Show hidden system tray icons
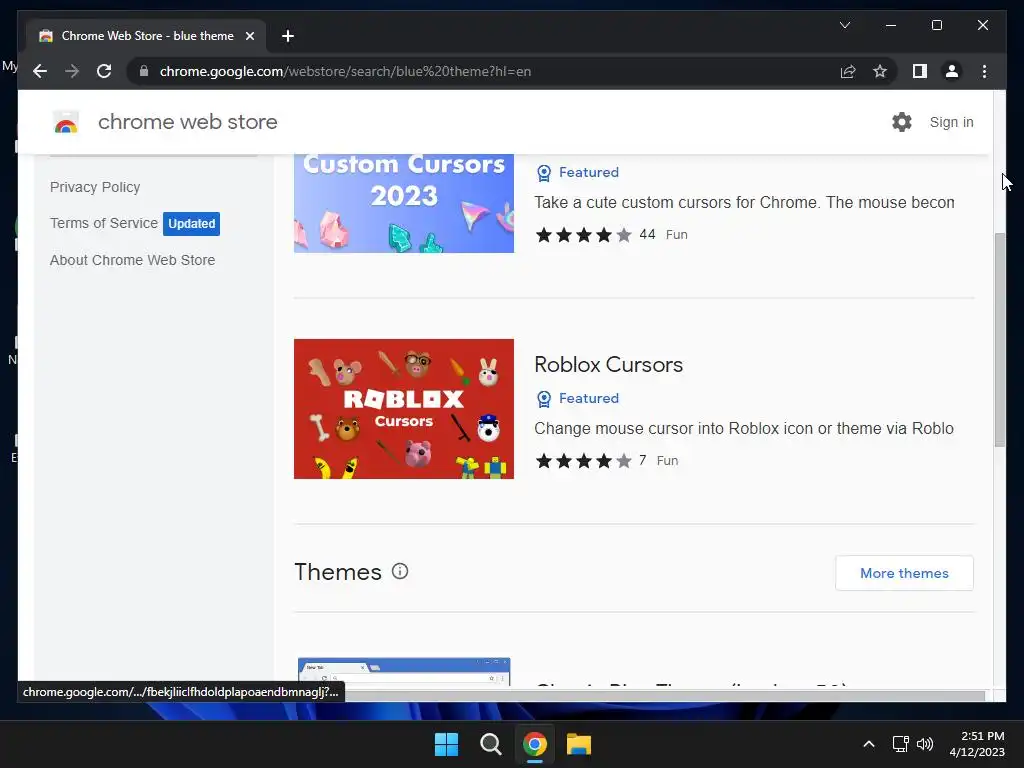The width and height of the screenshot is (1024, 768). coord(869,744)
